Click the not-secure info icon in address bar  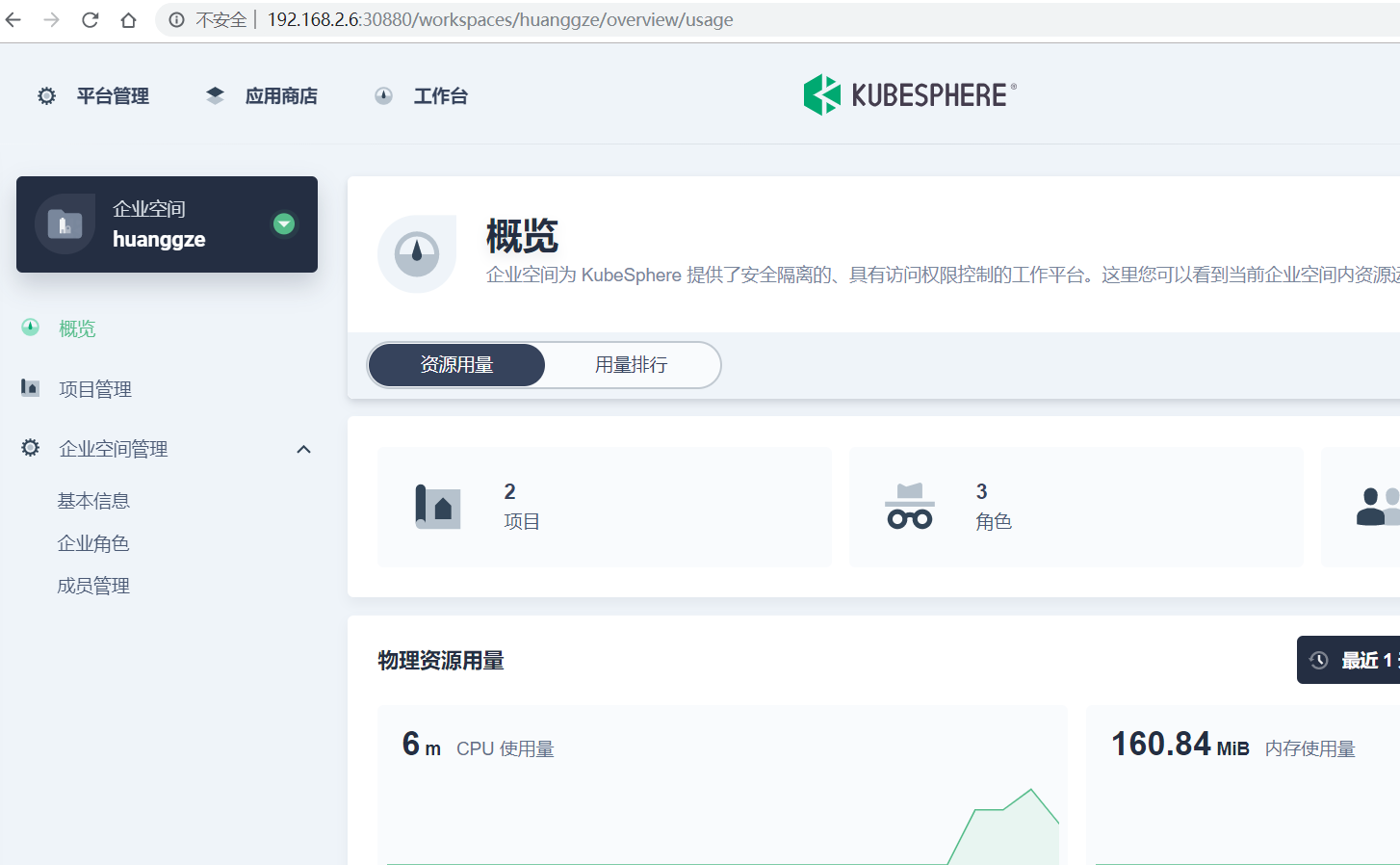click(177, 19)
